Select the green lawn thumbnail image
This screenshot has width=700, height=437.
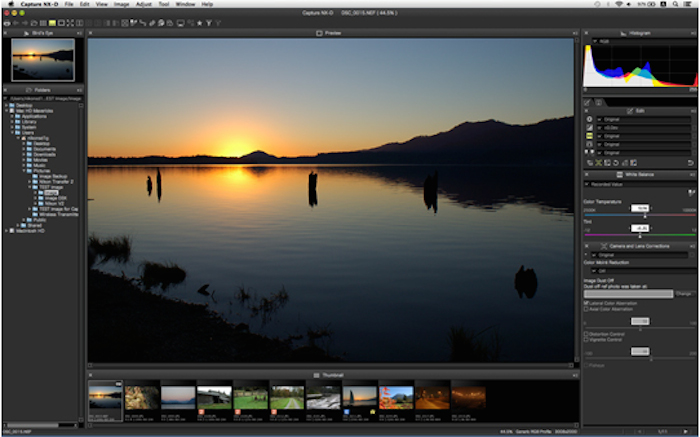(x=251, y=398)
